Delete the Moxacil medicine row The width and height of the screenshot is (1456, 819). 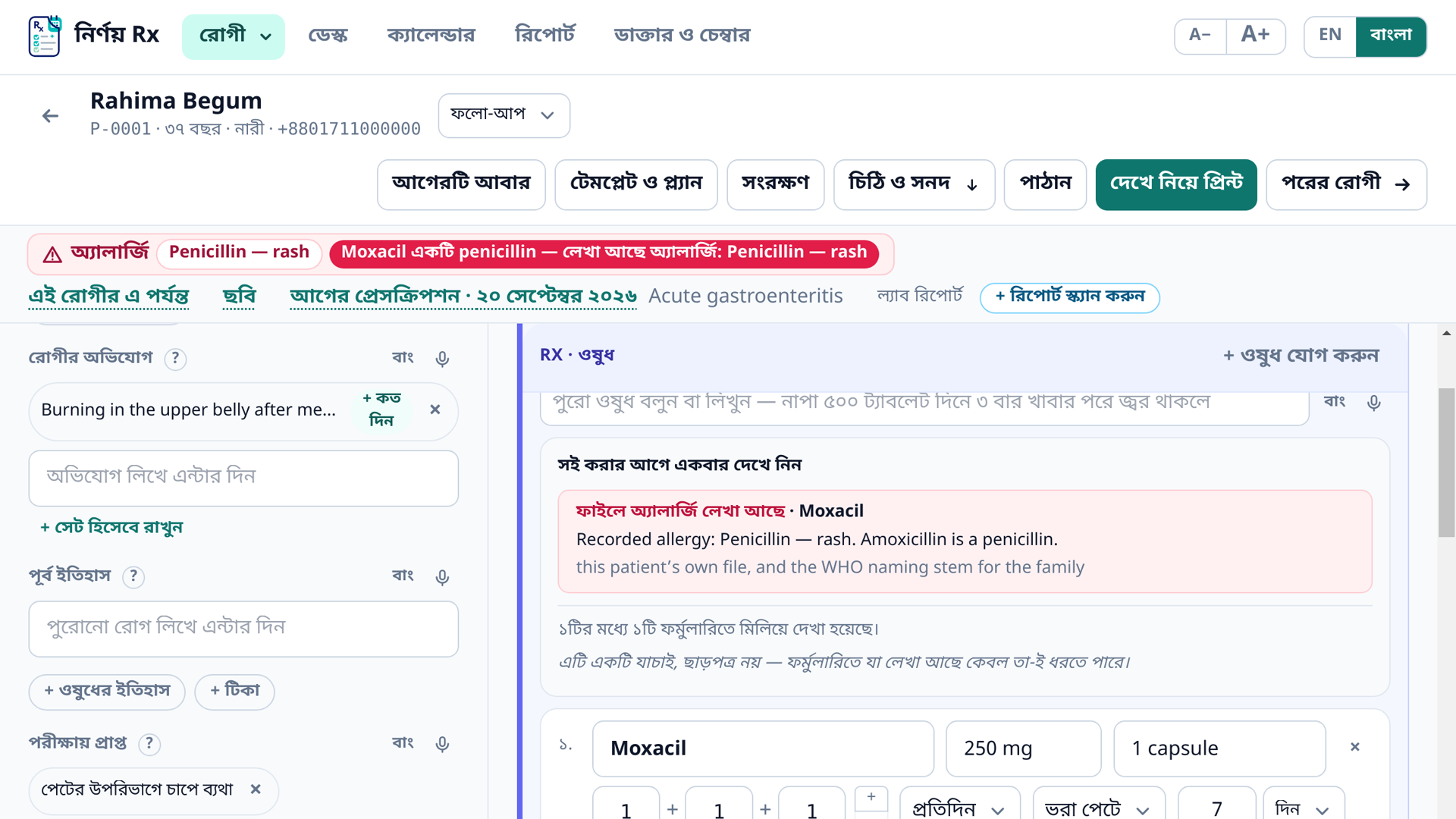1355,747
